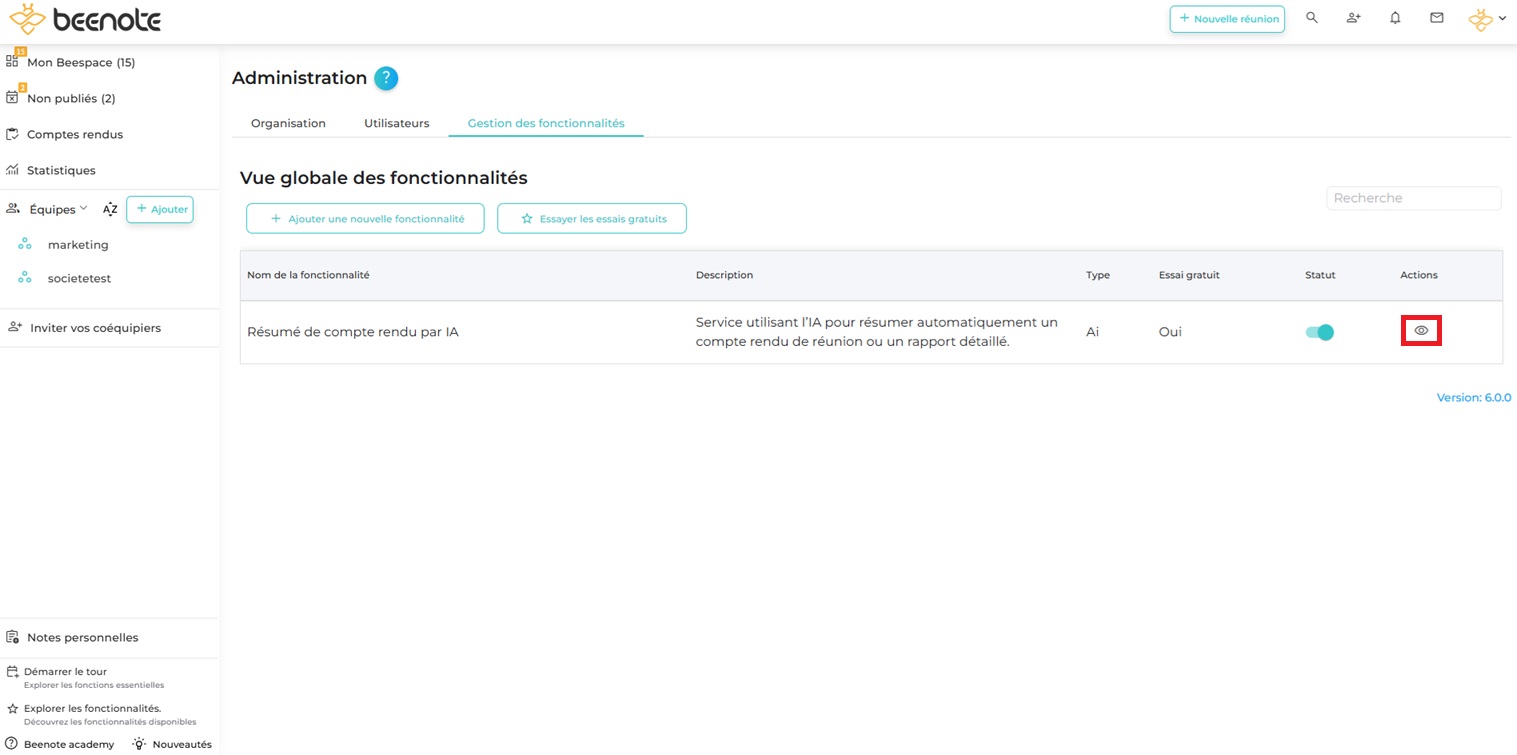Click the blue help question mark icon
This screenshot has width=1517, height=755.
[x=386, y=78]
